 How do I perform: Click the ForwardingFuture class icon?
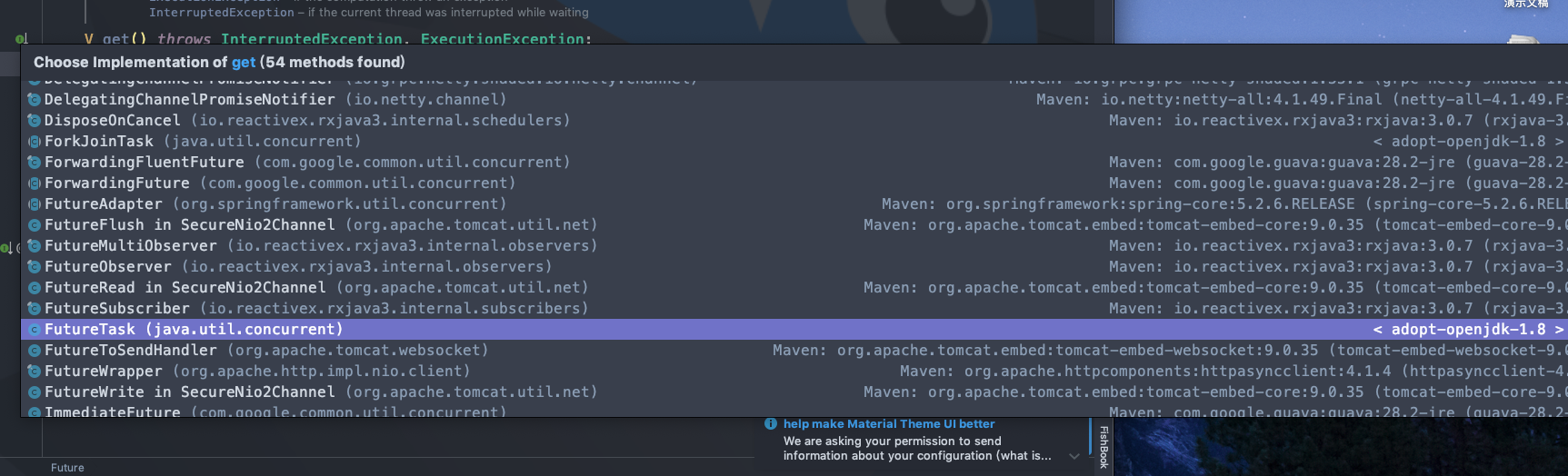[35, 183]
